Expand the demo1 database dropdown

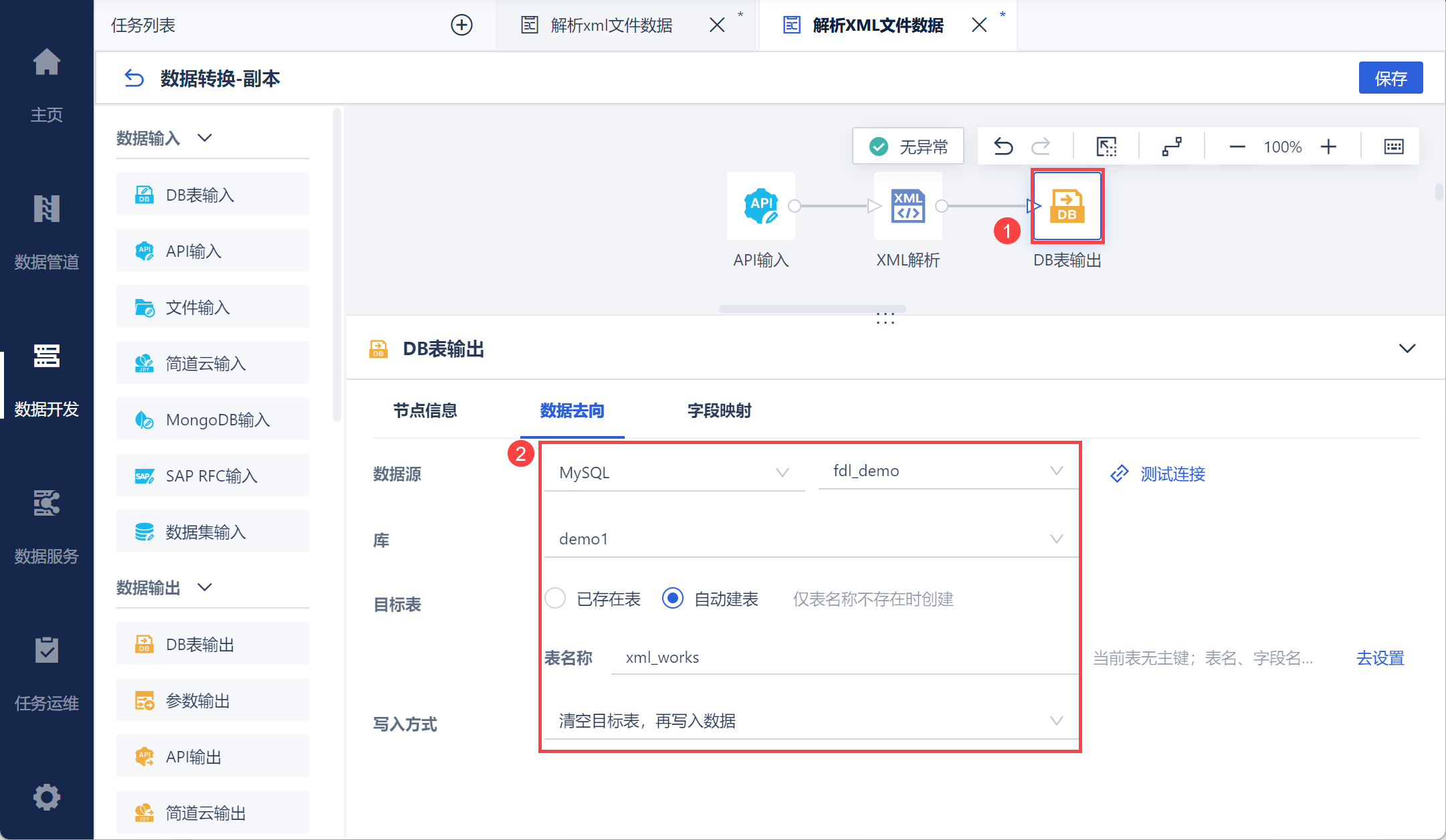811,539
